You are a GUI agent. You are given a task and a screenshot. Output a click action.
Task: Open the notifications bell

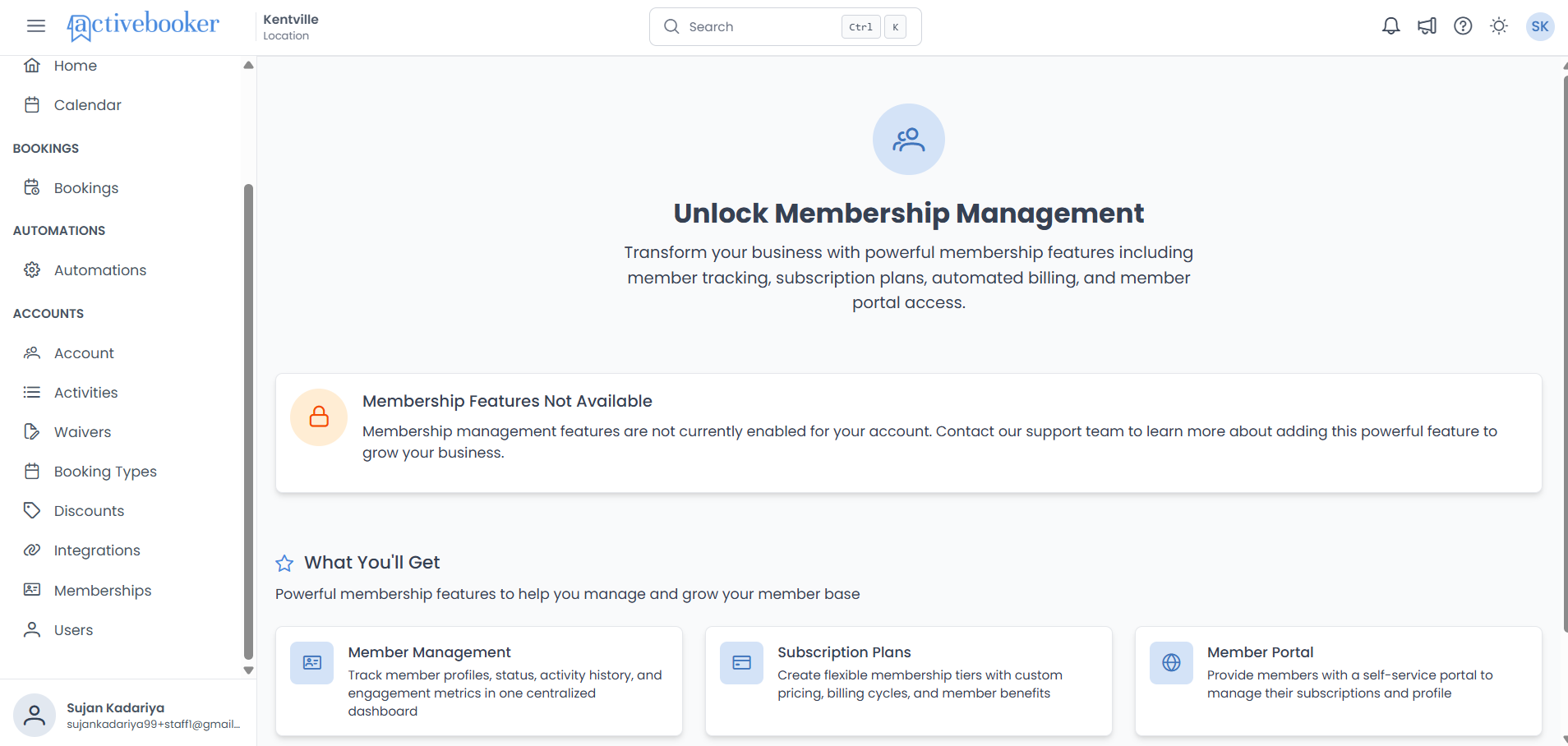[1390, 26]
